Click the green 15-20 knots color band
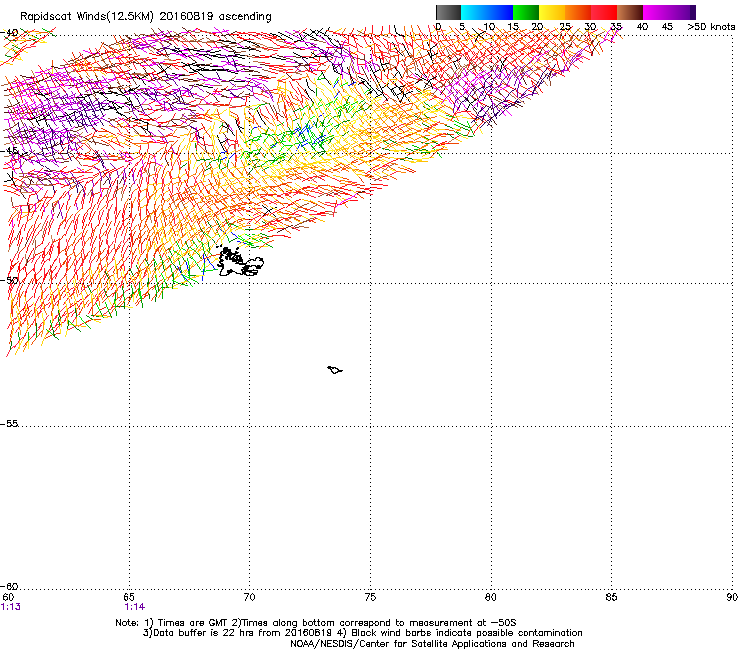Image resolution: width=740 pixels, height=650 pixels. tap(526, 12)
